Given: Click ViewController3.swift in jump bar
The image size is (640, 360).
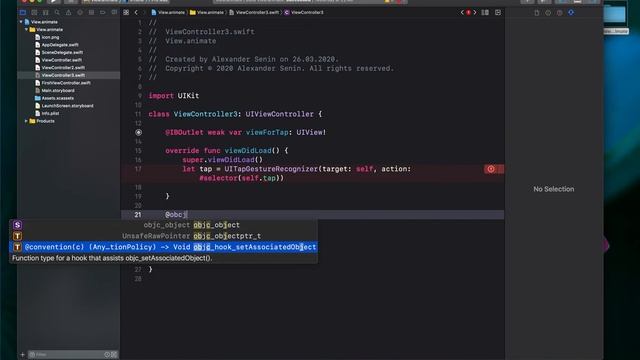Looking at the screenshot, I should coord(254,13).
